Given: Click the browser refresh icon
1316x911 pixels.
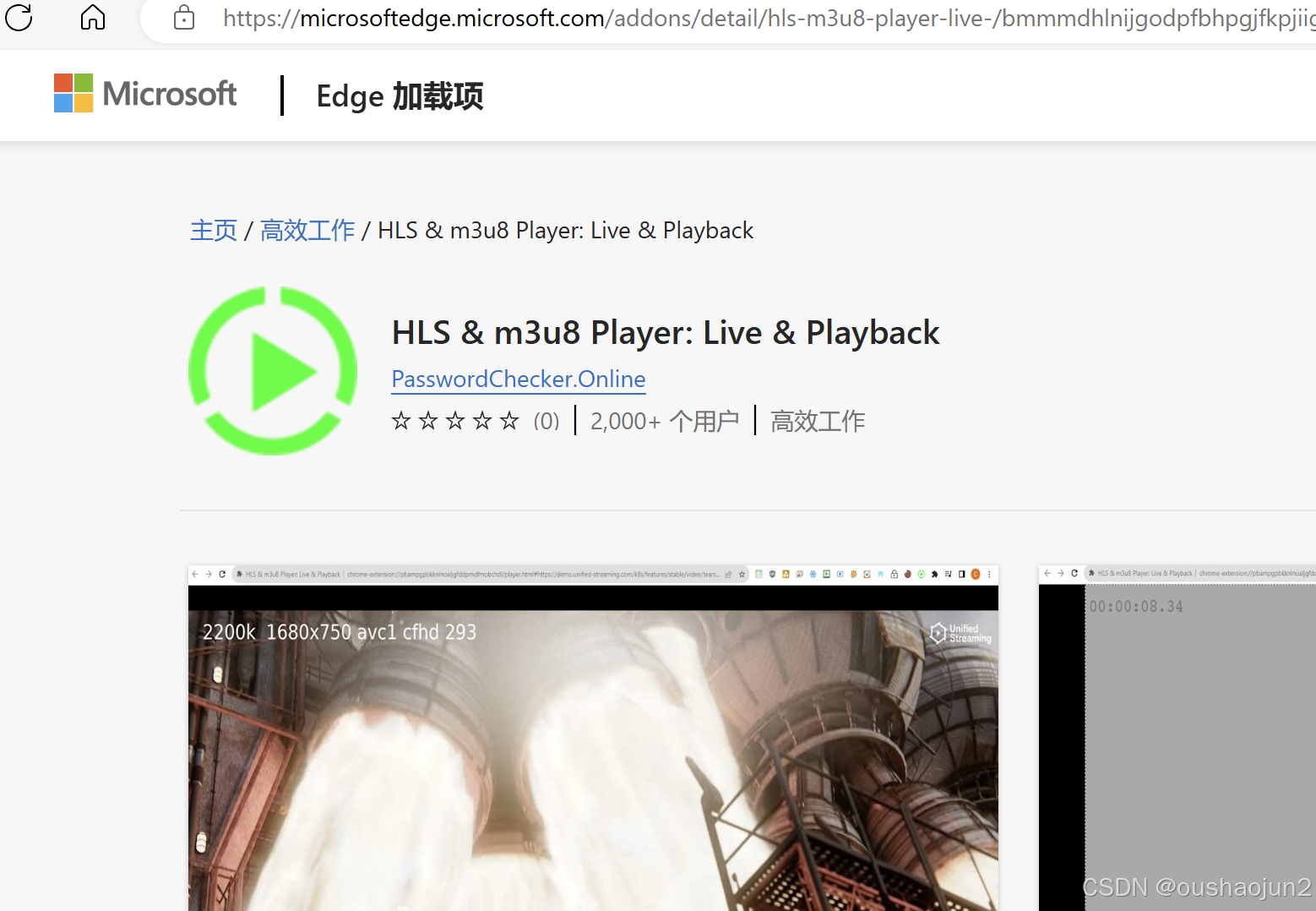Looking at the screenshot, I should pyautogui.click(x=19, y=17).
